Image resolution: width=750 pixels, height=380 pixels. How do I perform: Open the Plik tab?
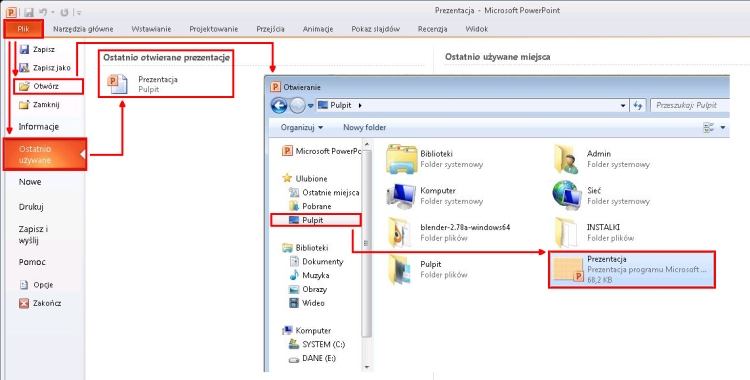coord(23,29)
